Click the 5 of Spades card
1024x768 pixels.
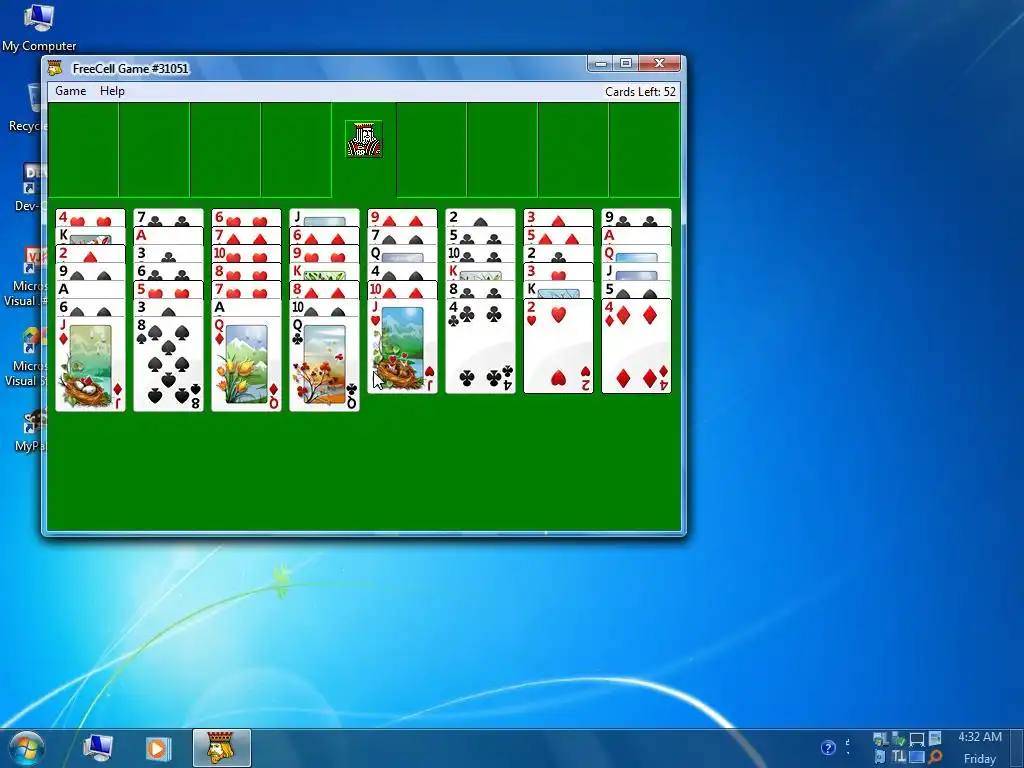coord(636,290)
